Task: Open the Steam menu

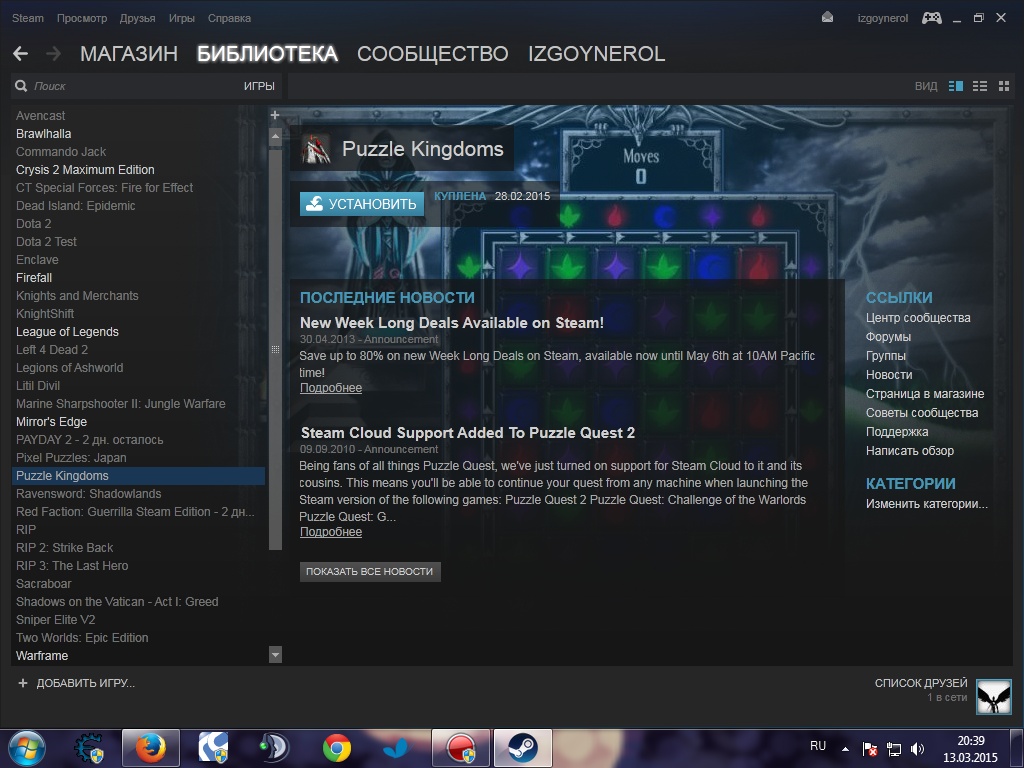Action: (x=27, y=18)
